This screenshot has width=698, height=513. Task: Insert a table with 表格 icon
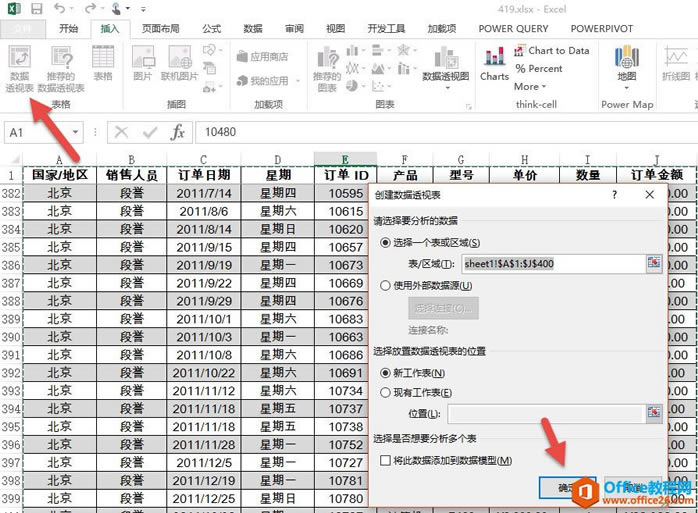[x=103, y=62]
